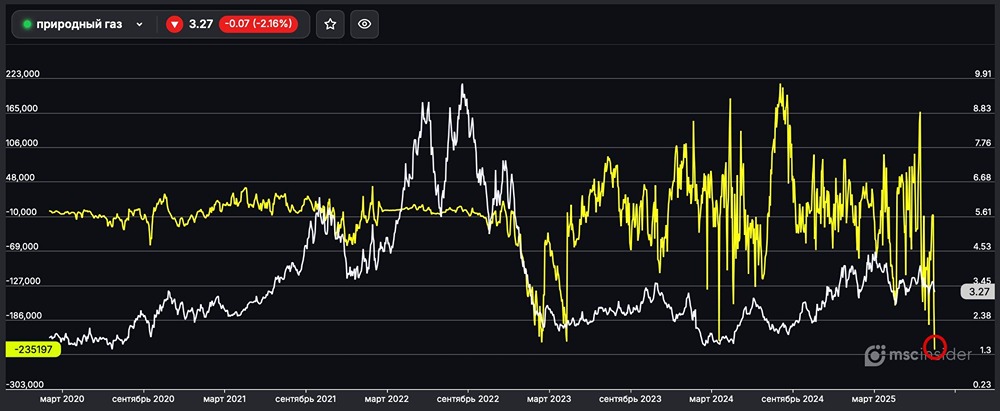
Task: Click the март 2020 date label
Action: (x=62, y=400)
